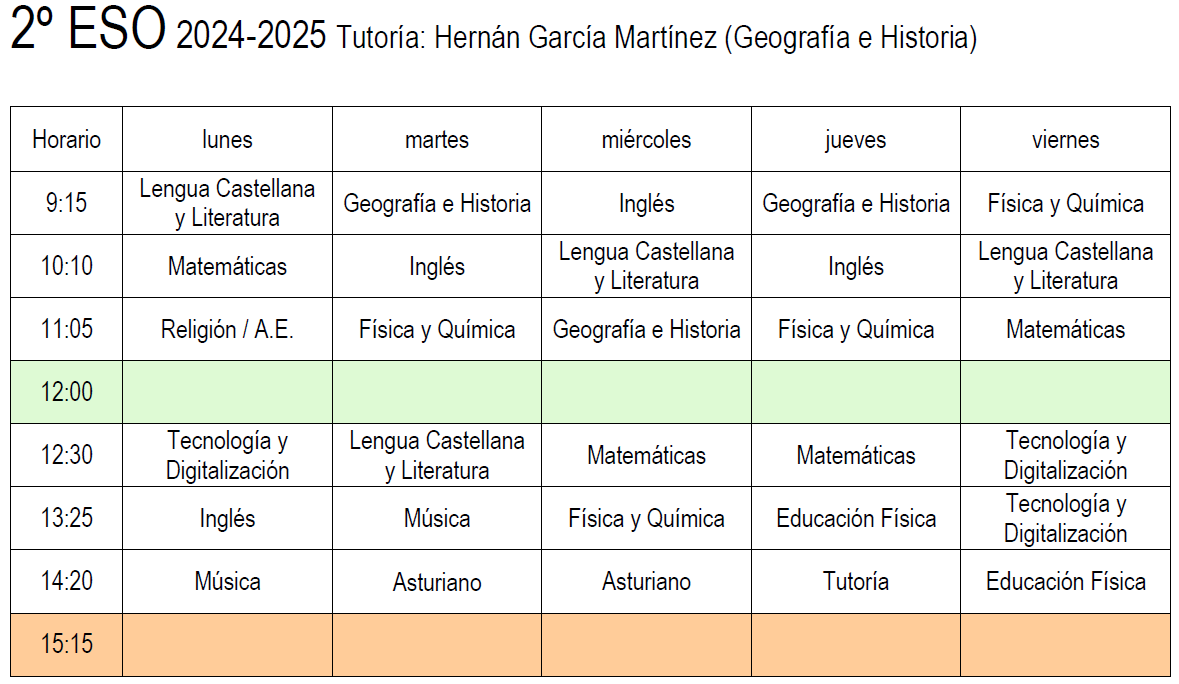Image resolution: width=1179 pixels, height=684 pixels.
Task: Click the miércoles column header
Action: click(x=646, y=140)
